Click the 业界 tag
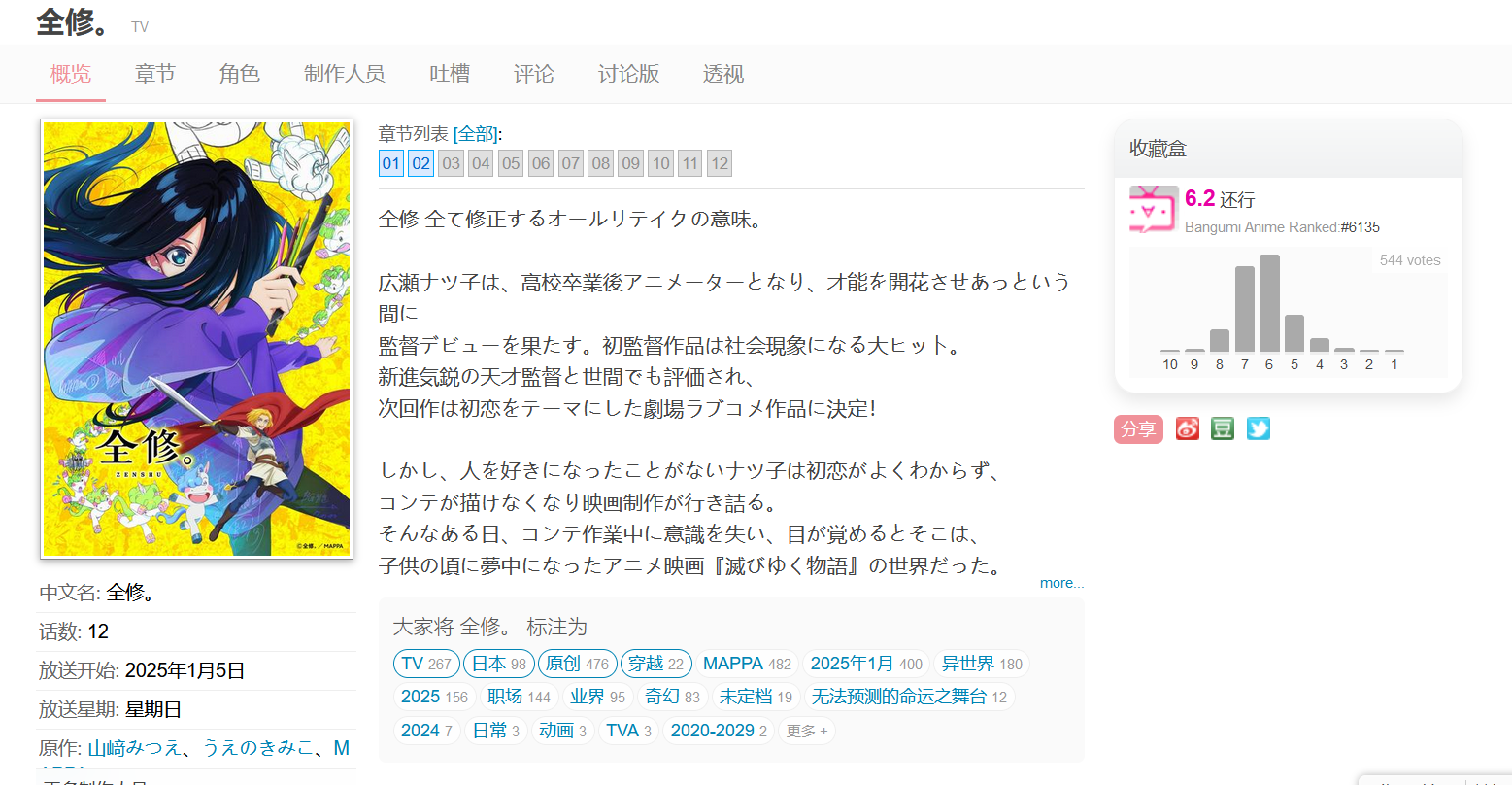Image resolution: width=1512 pixels, height=785 pixels. click(x=597, y=697)
